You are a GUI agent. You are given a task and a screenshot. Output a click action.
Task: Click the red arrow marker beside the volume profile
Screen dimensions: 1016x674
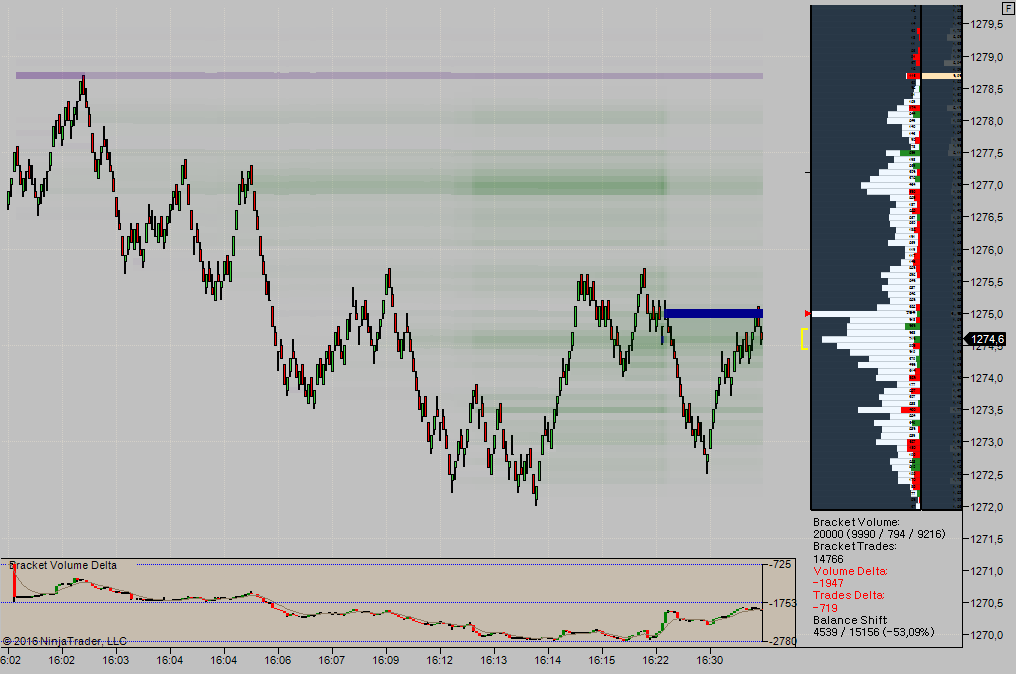point(808,314)
